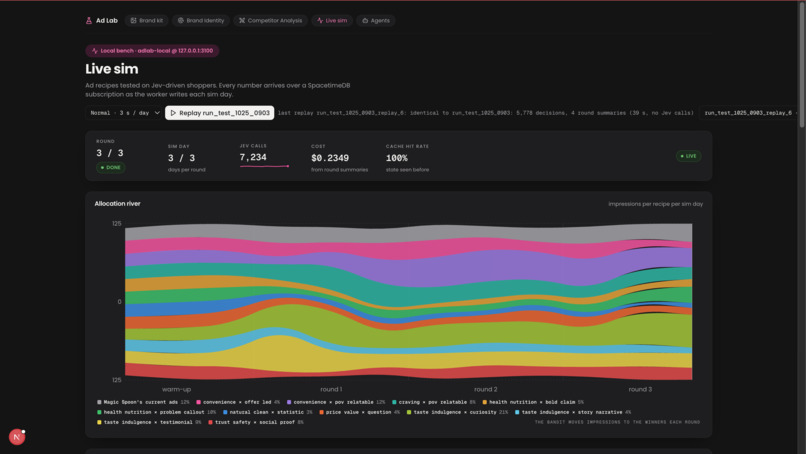Click the yellow taste indulgence × testimonial swatch
The width and height of the screenshot is (806, 454).
pos(99,422)
